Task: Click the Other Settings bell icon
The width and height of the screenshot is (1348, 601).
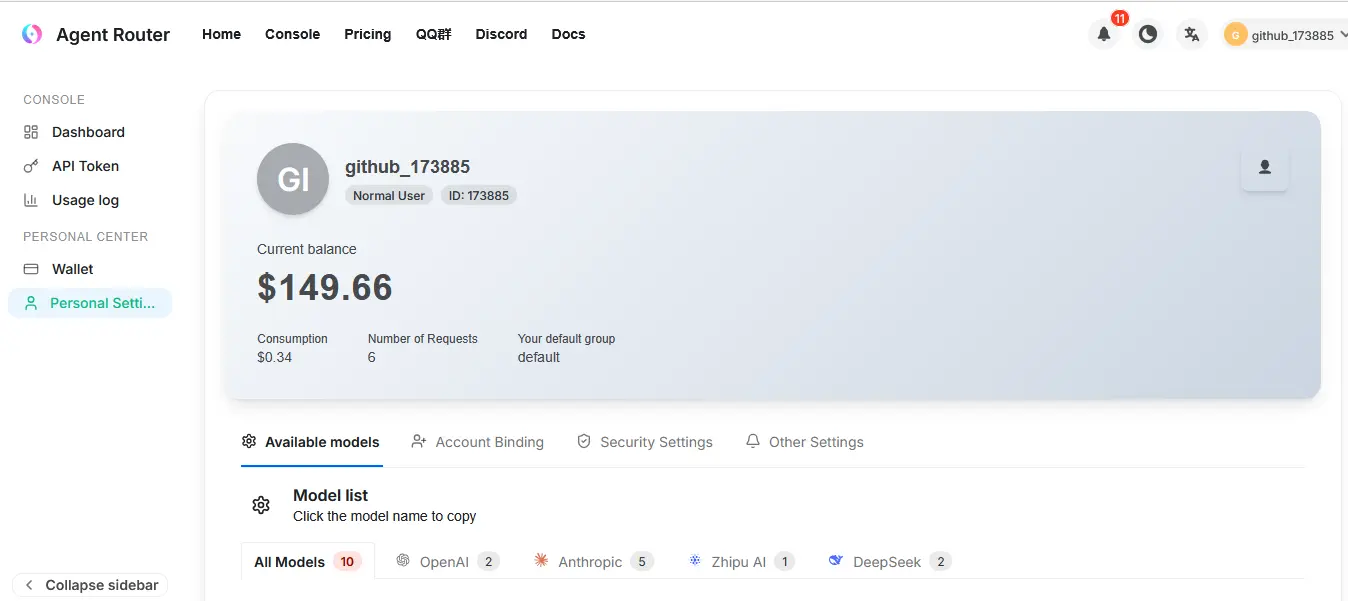Action: (753, 441)
